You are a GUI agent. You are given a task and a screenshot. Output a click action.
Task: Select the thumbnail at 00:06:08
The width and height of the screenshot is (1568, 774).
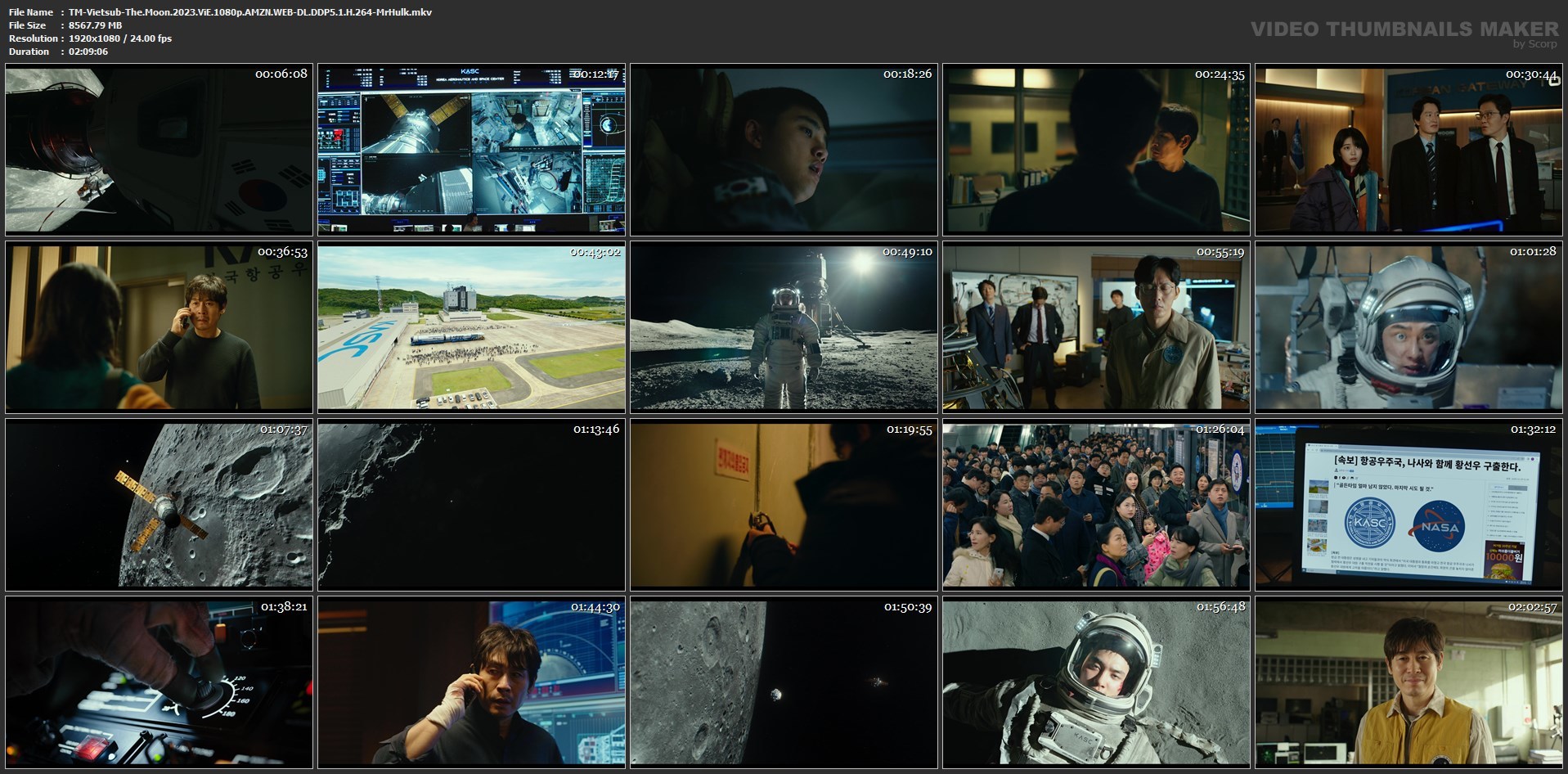[159, 149]
